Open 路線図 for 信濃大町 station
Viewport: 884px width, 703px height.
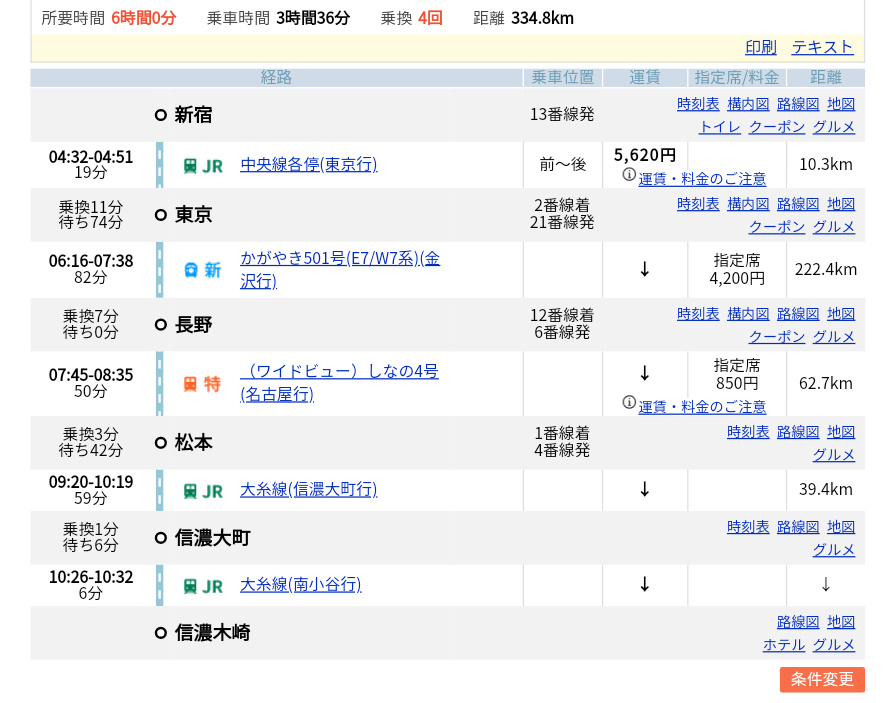pos(798,527)
